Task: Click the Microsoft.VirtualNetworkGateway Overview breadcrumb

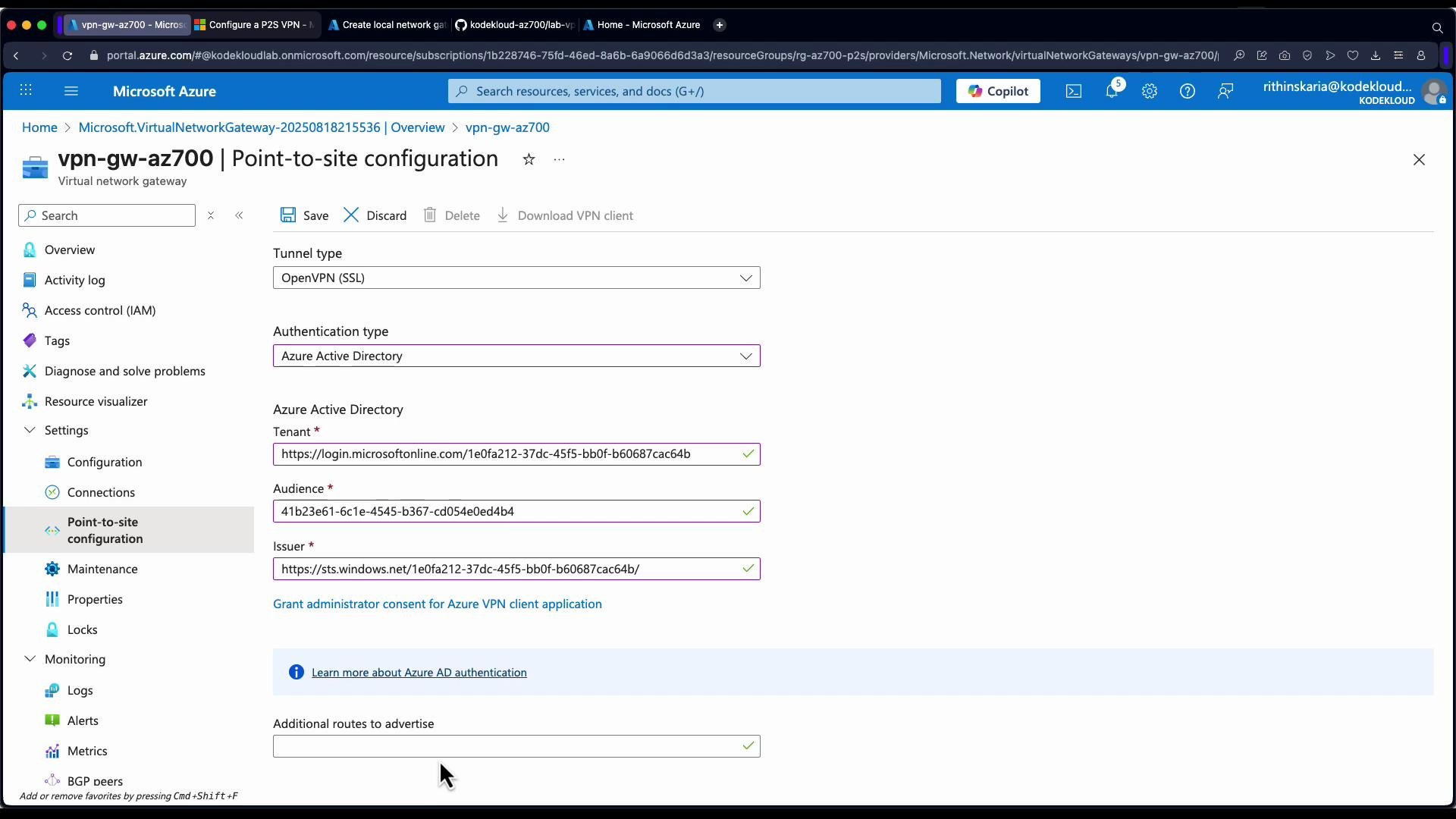Action: click(x=262, y=127)
